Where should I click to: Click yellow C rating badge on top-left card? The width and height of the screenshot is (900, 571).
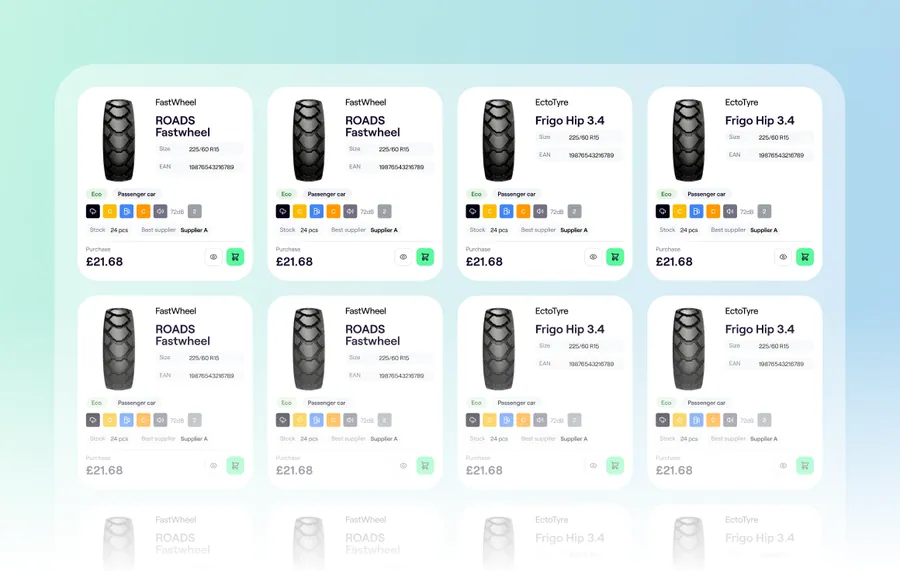[x=110, y=211]
